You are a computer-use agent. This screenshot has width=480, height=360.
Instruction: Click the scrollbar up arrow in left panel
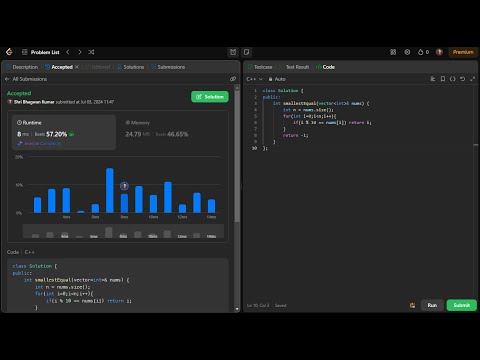237,87
